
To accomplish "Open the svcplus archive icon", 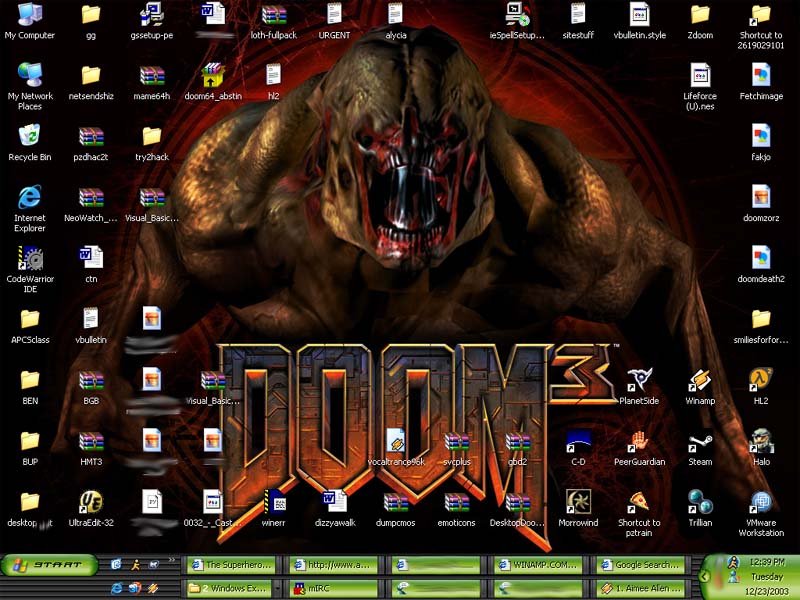I will (457, 449).
